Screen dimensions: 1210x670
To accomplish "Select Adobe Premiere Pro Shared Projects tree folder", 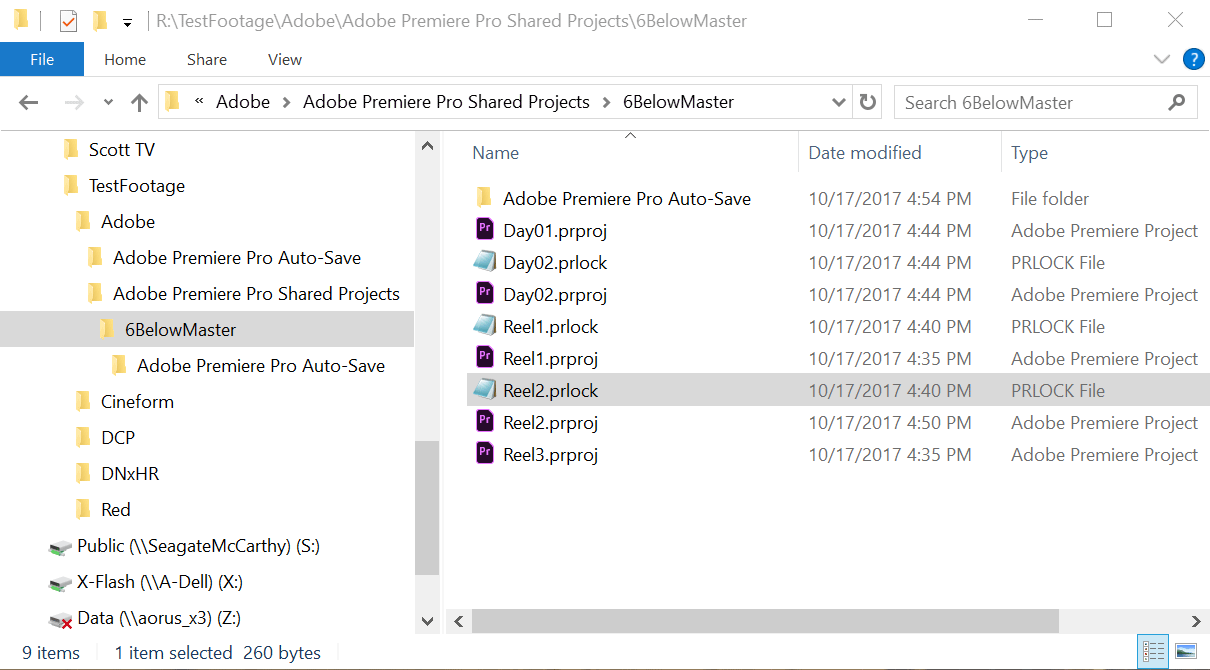I will click(x=256, y=294).
